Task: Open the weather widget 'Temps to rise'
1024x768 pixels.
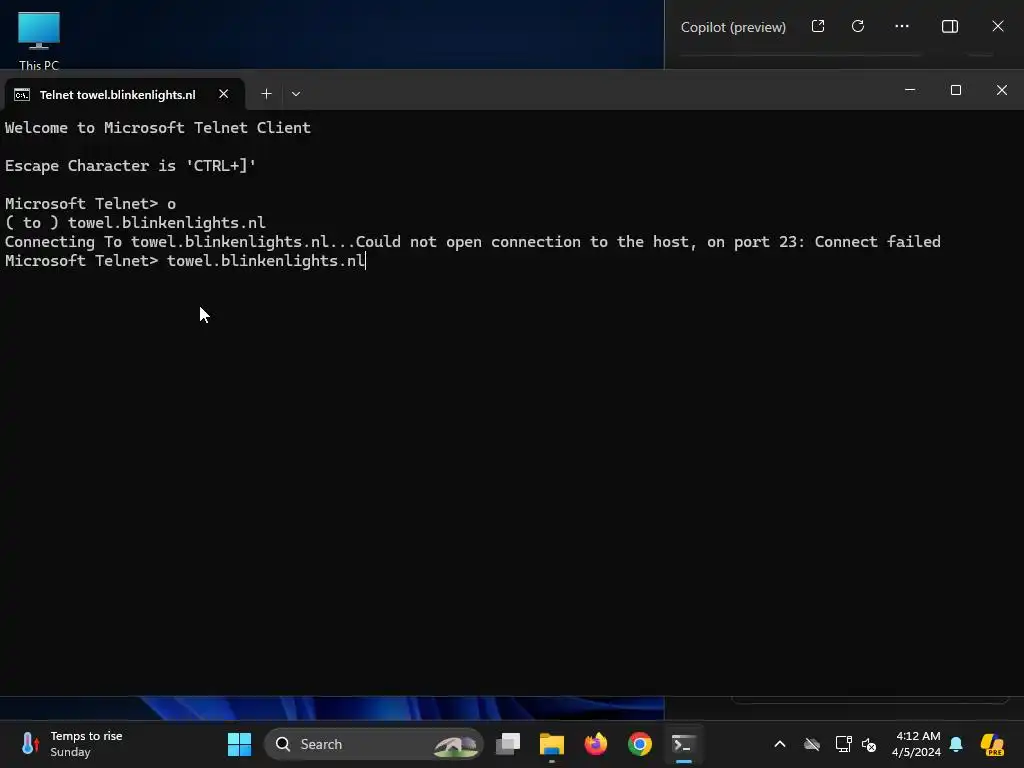Action: pyautogui.click(x=72, y=744)
